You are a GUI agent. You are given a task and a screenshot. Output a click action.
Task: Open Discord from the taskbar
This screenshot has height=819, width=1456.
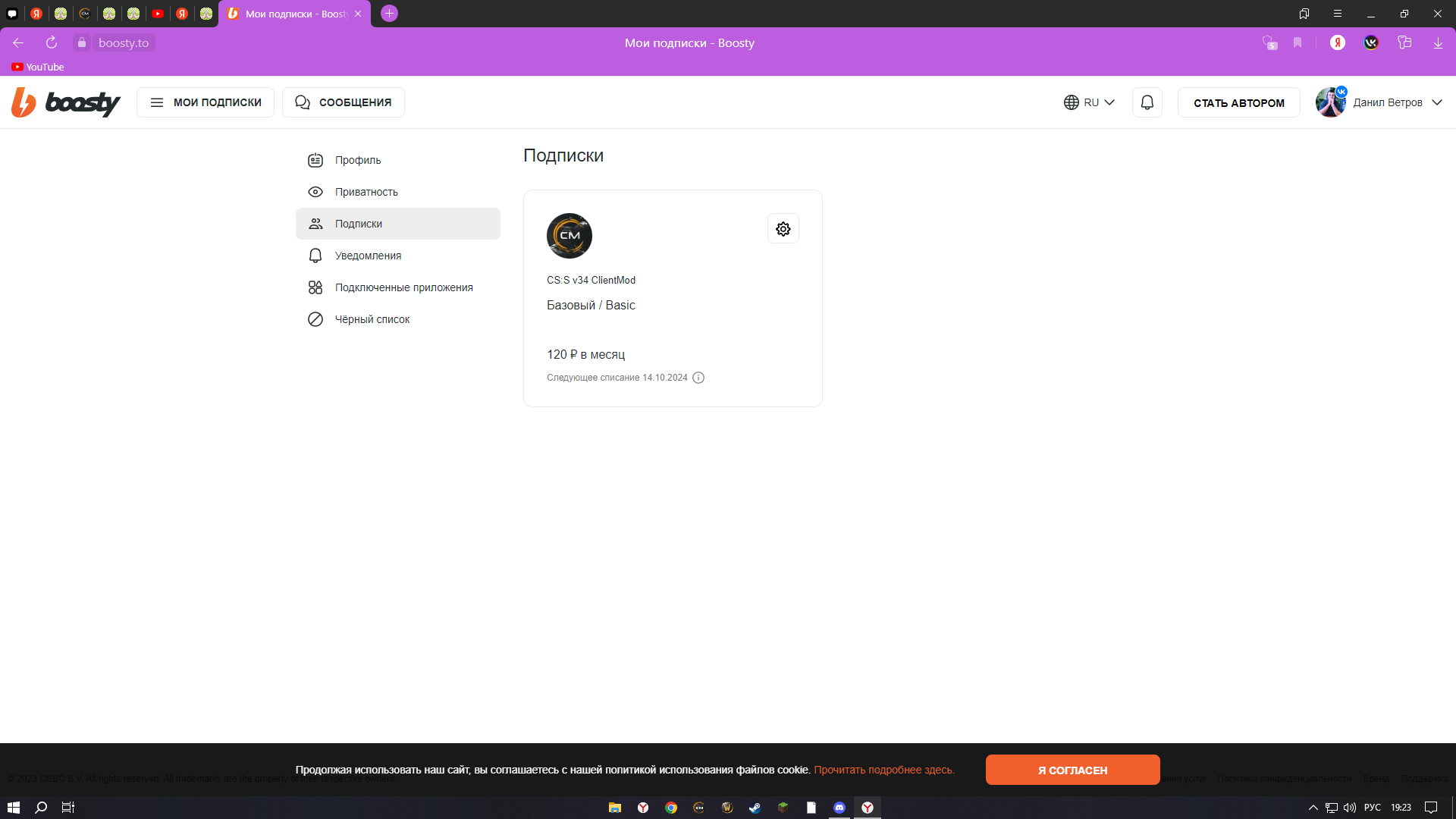[x=839, y=808]
